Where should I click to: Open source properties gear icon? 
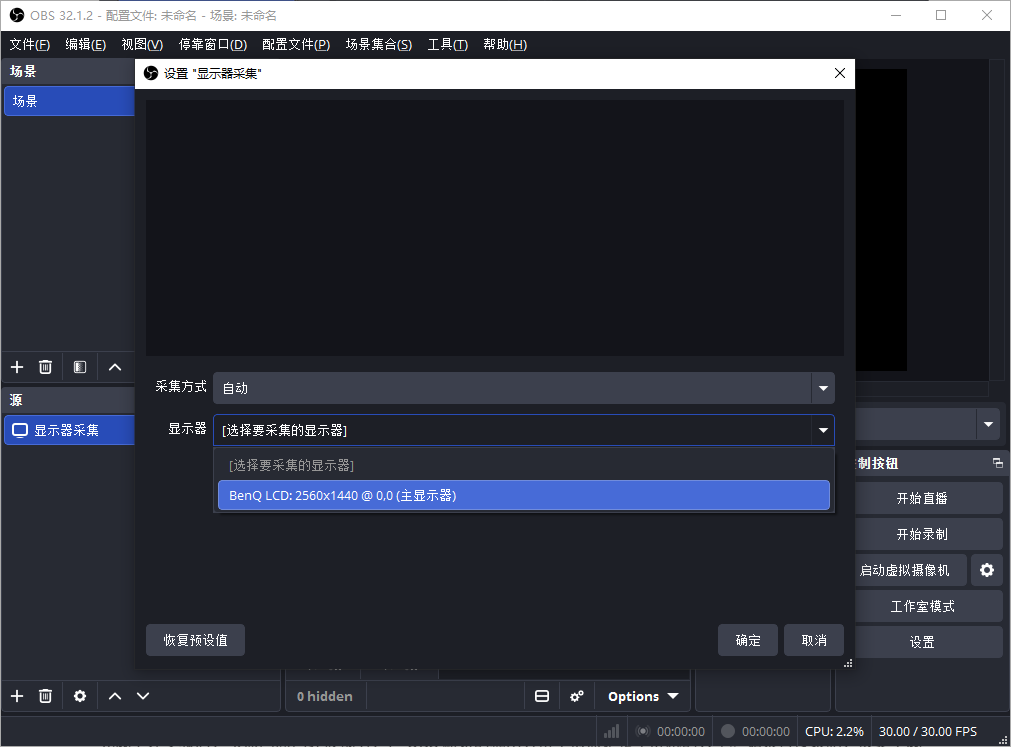tap(80, 696)
